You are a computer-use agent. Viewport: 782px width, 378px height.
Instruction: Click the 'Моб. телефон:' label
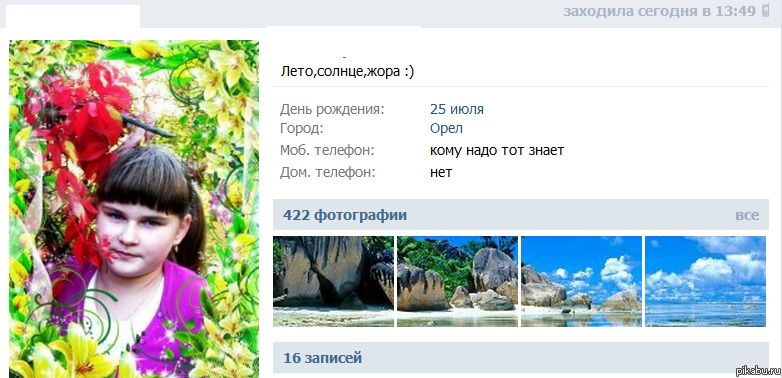[x=327, y=151]
